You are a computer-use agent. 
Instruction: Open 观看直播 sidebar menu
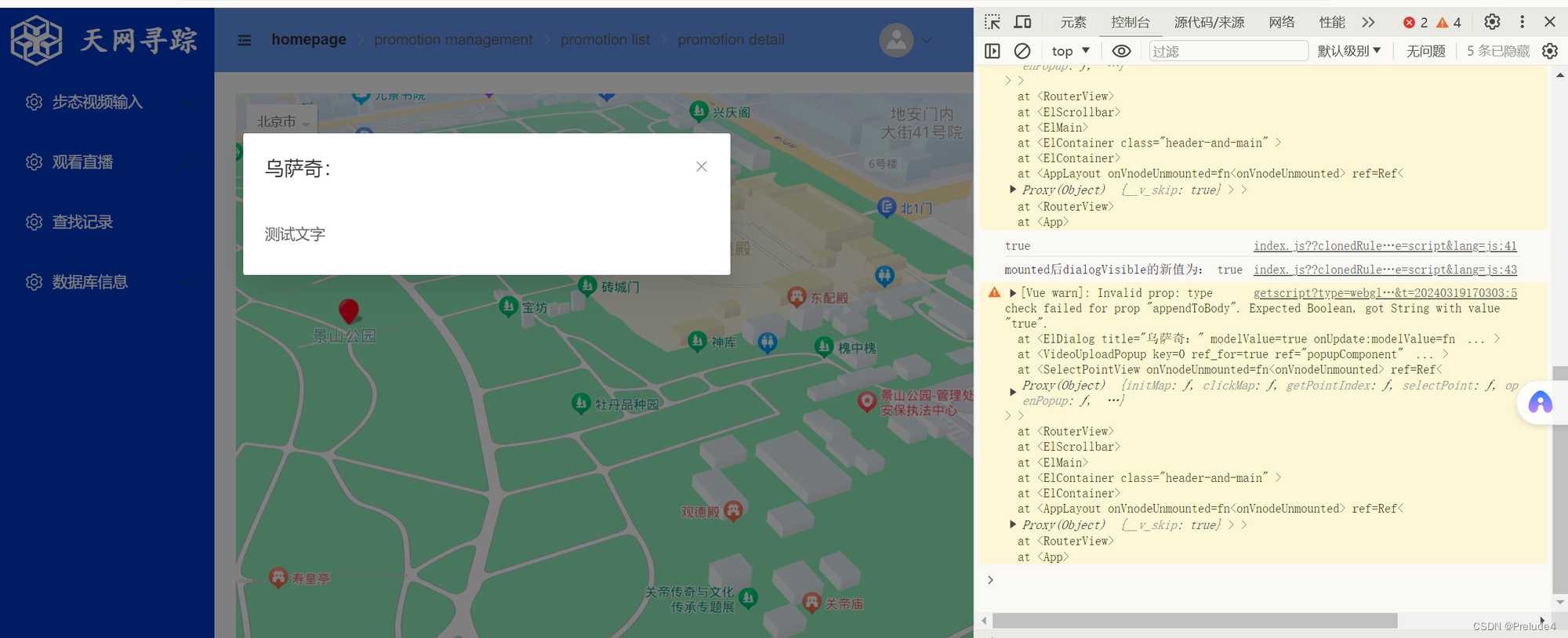[x=107, y=162]
